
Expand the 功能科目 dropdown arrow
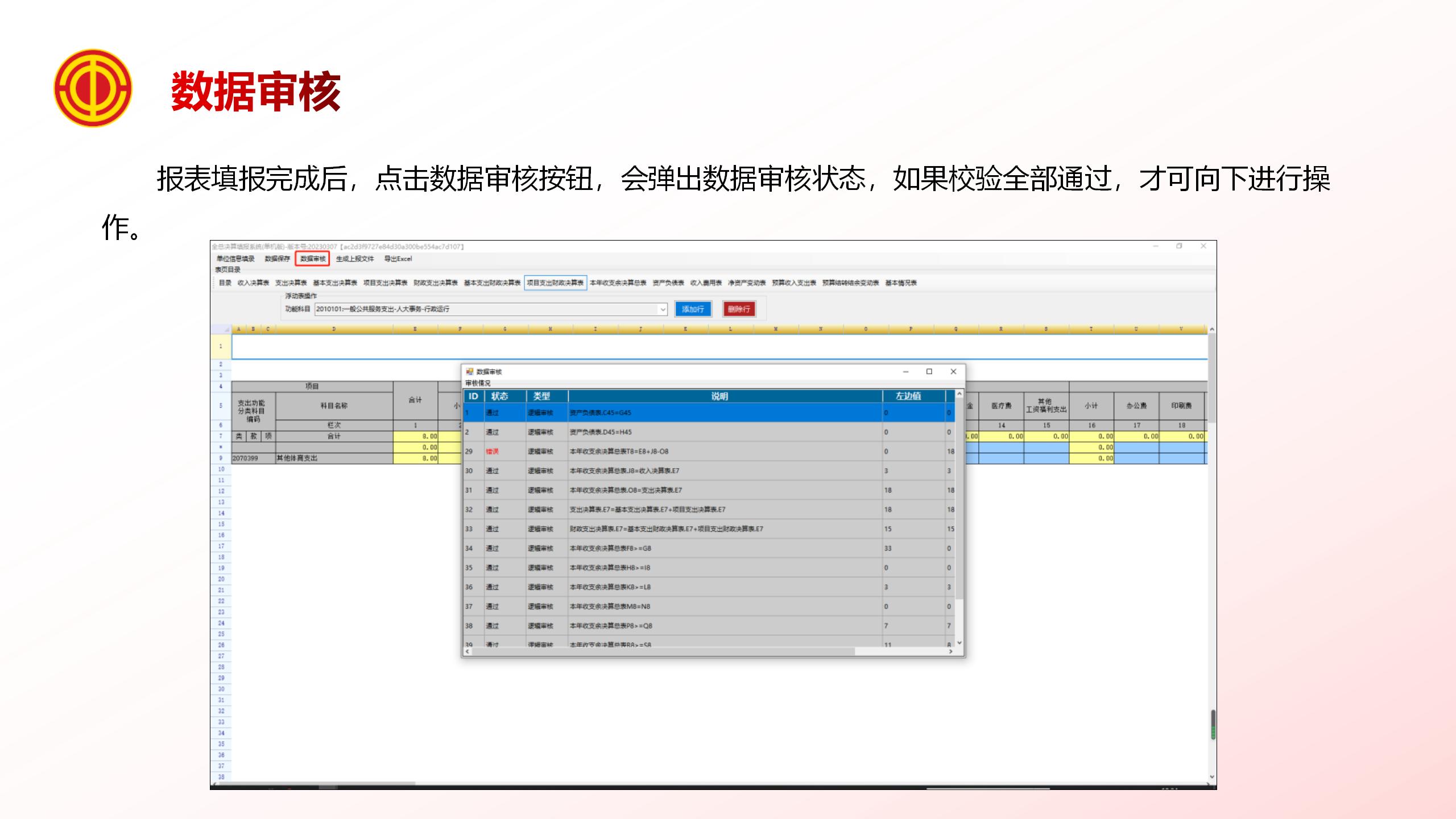point(663,309)
